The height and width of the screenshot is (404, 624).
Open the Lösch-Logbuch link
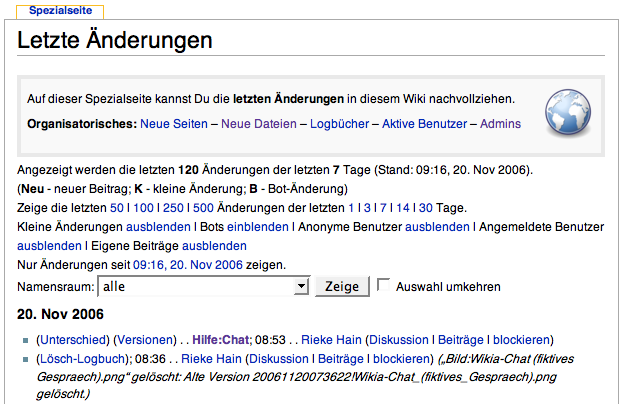(x=82, y=359)
